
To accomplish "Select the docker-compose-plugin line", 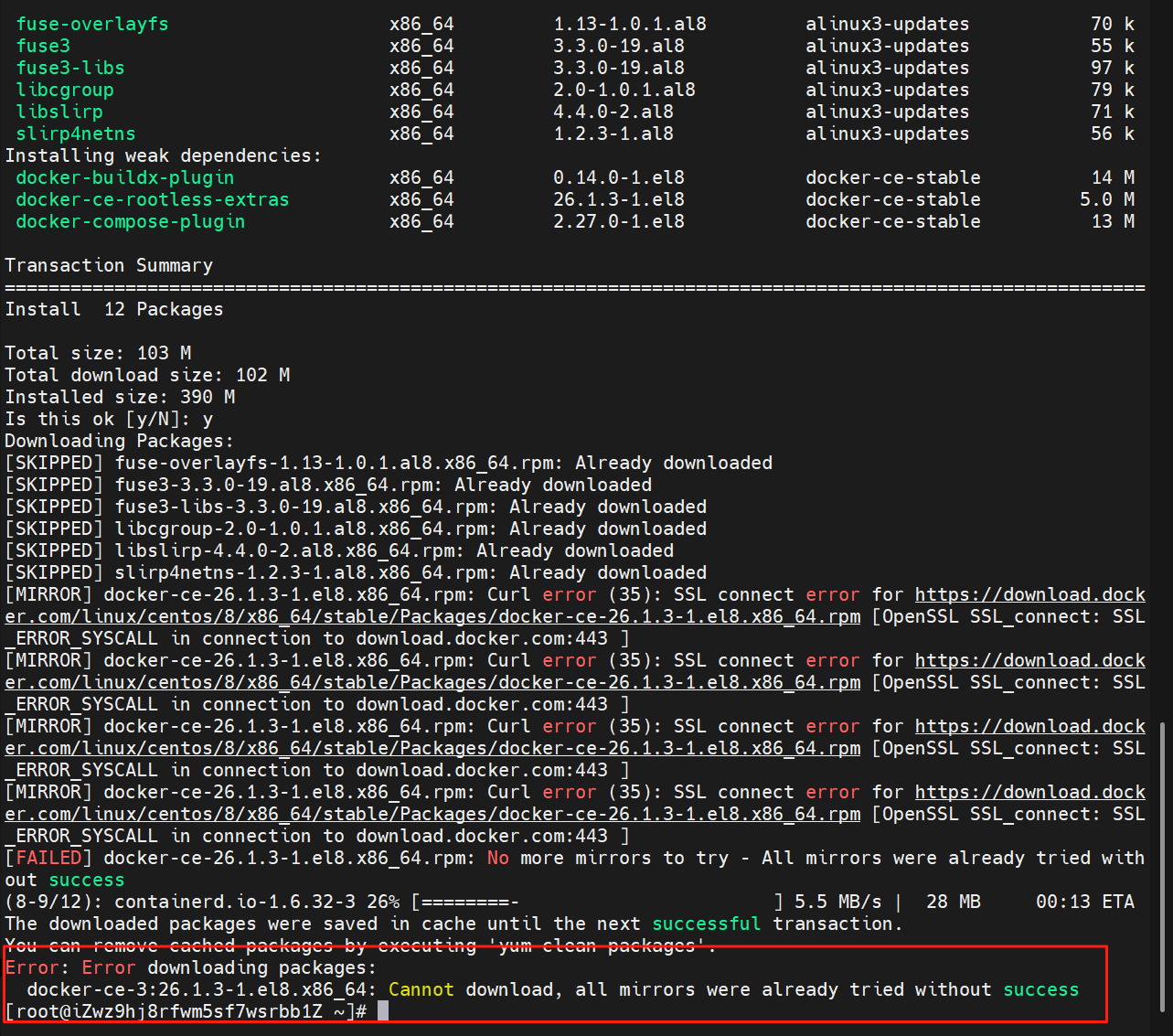I will click(130, 221).
